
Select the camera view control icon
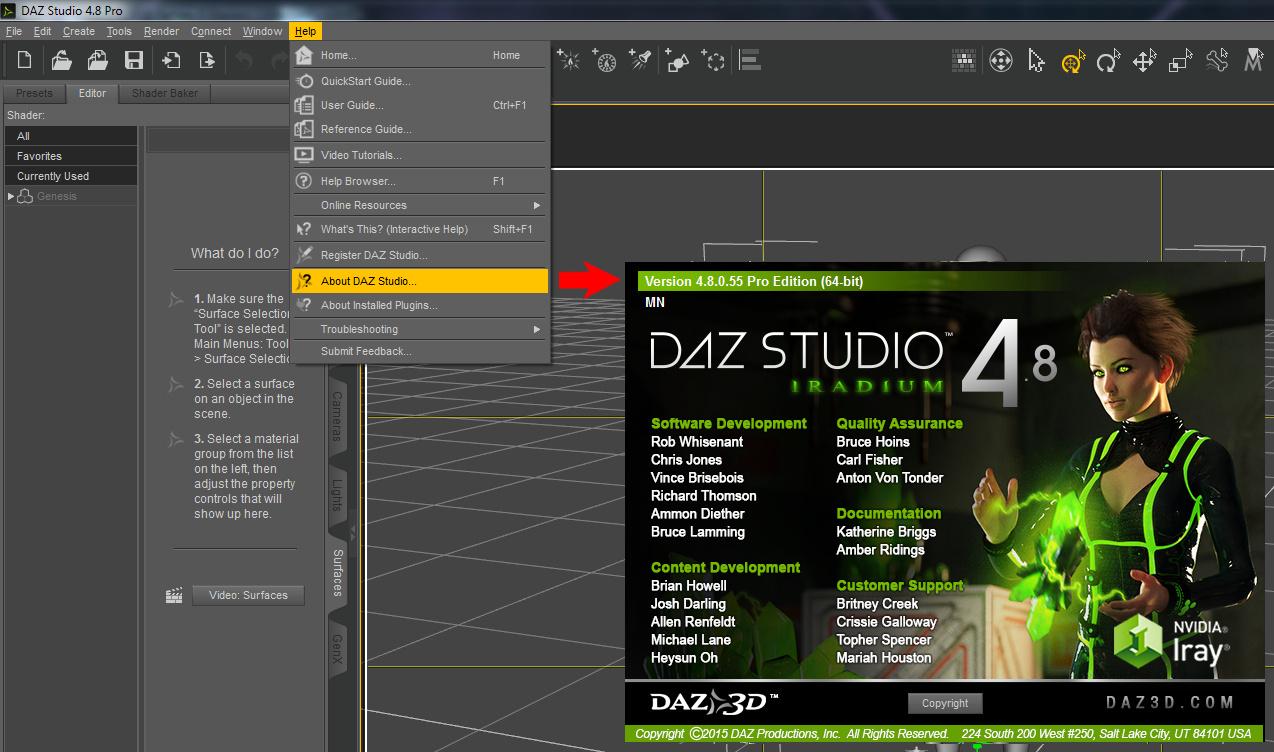pos(1000,61)
